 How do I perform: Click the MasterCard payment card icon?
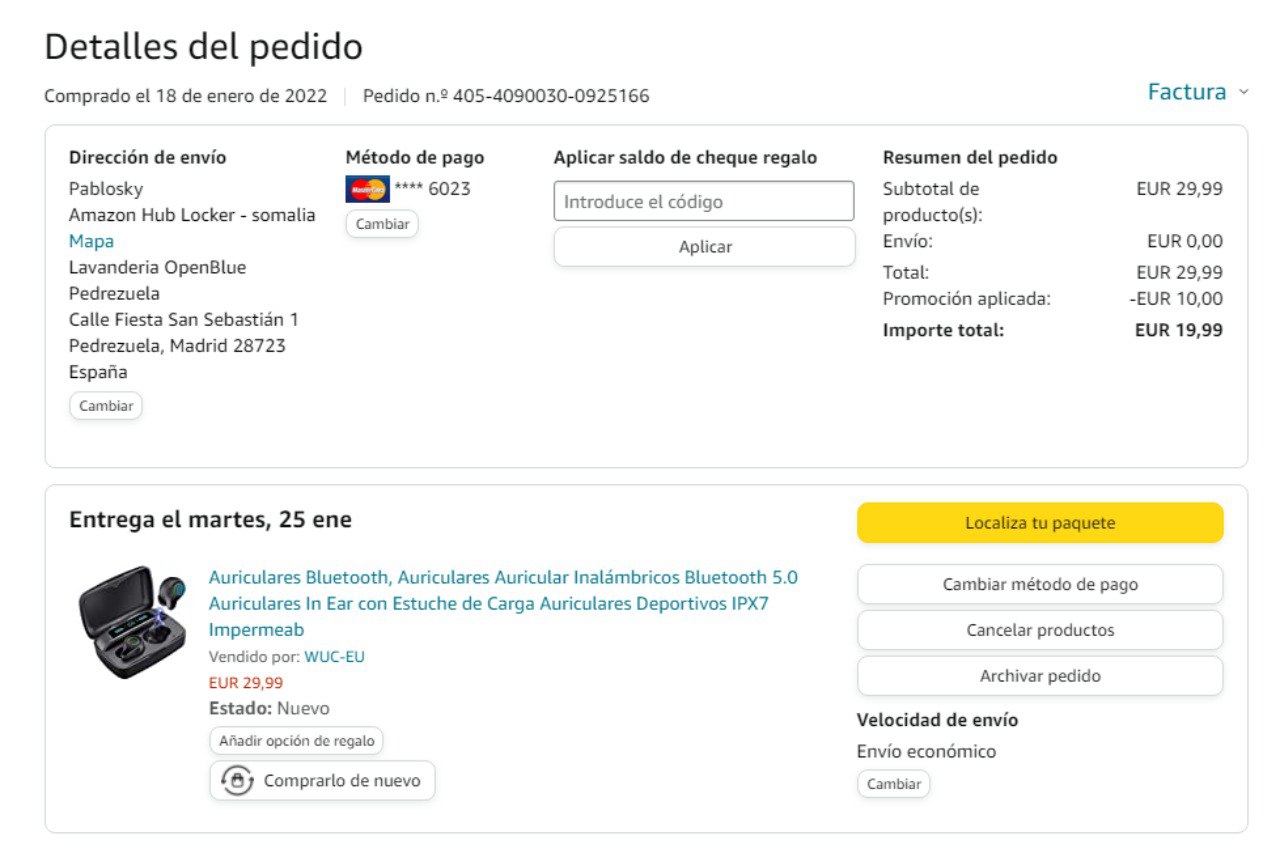367,189
